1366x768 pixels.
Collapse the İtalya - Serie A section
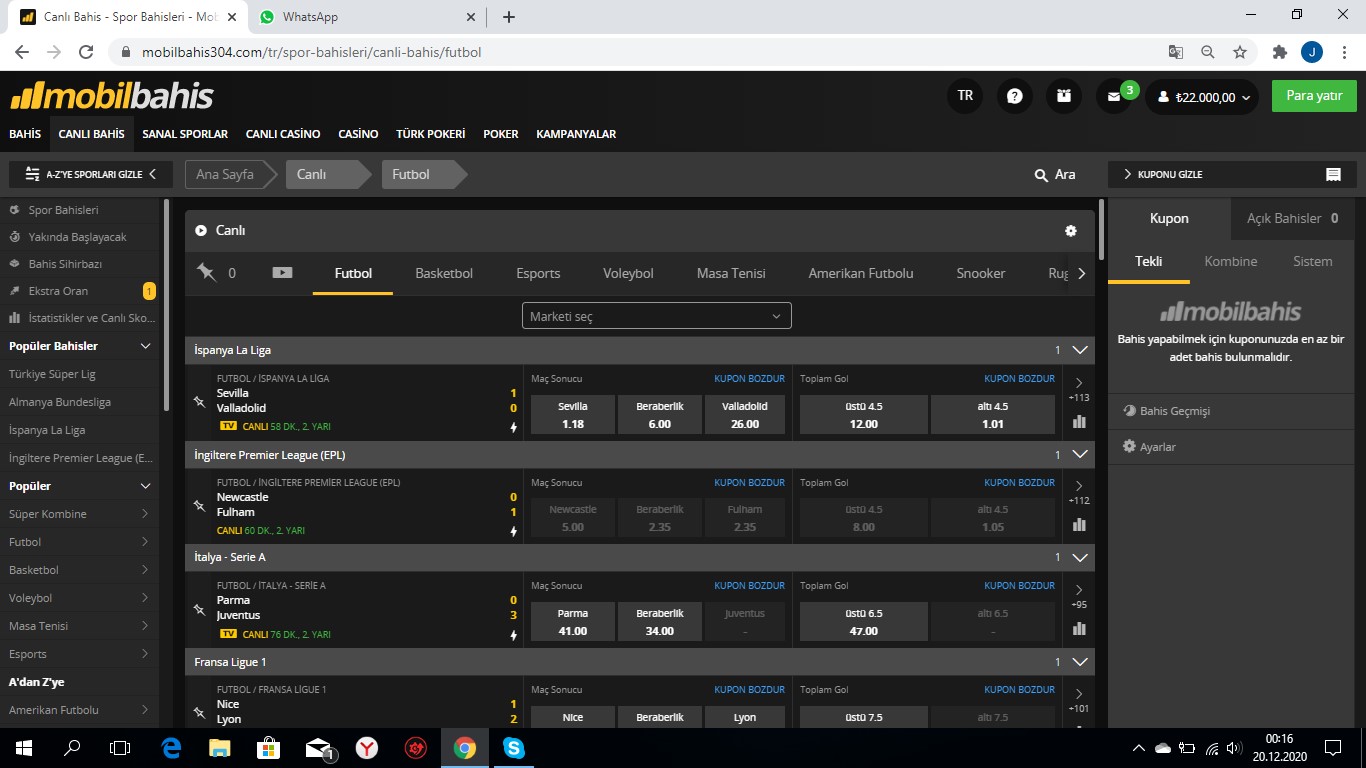pos(1080,557)
